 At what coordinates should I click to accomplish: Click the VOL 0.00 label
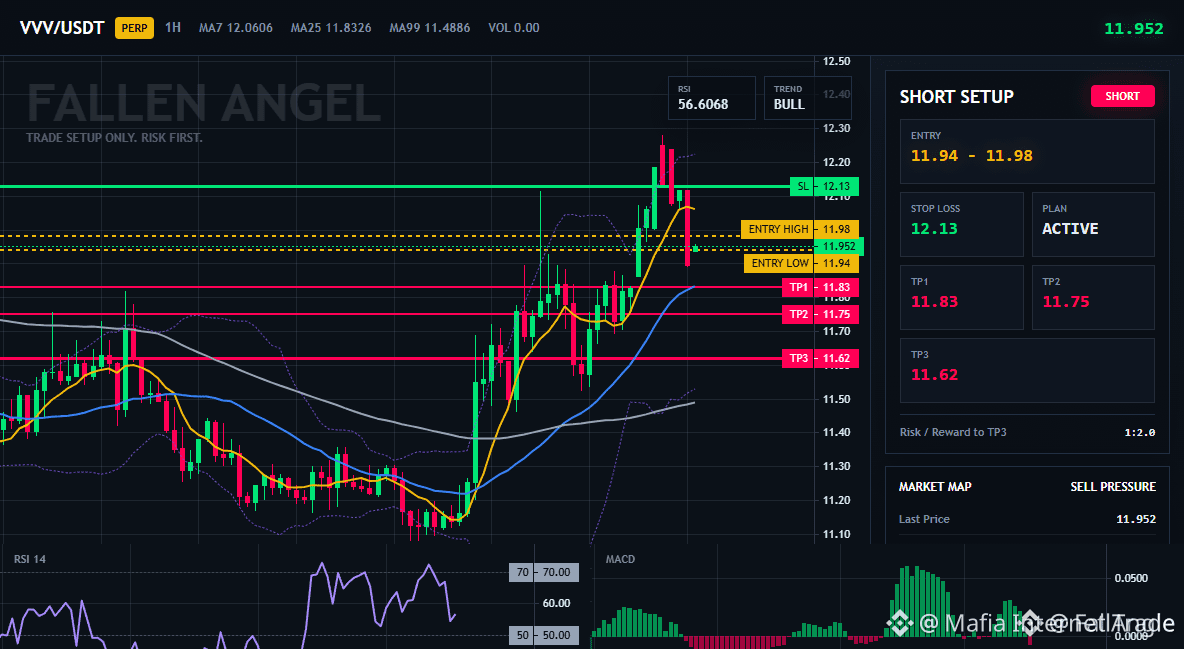[513, 28]
